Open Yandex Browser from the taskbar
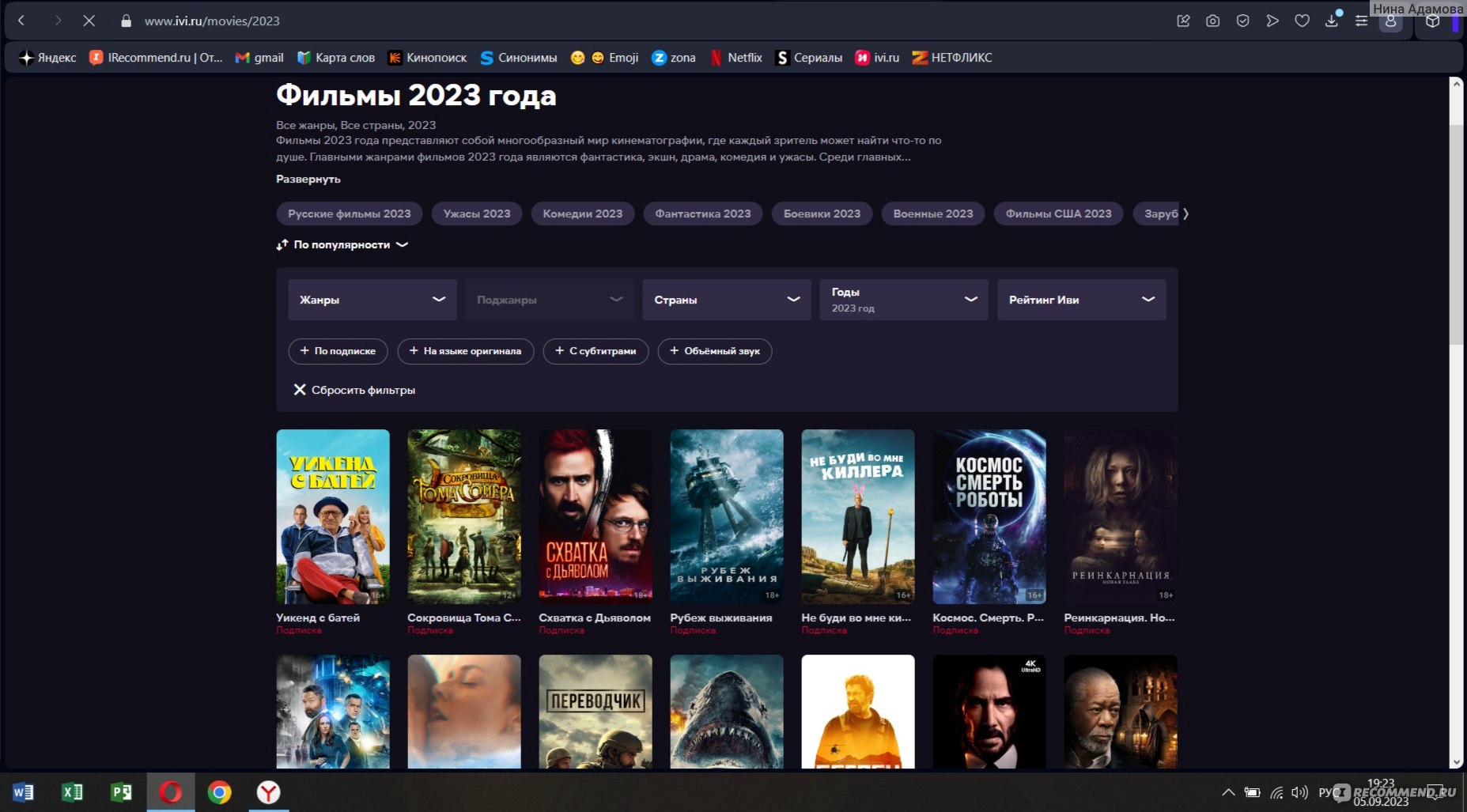This screenshot has width=1467, height=812. 268,792
